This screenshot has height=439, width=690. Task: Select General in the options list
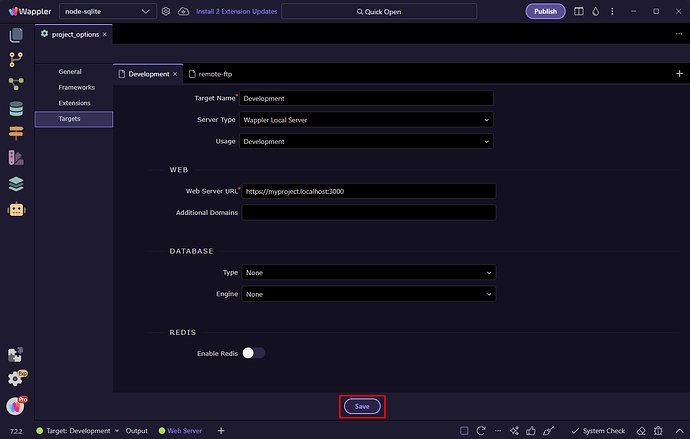70,72
